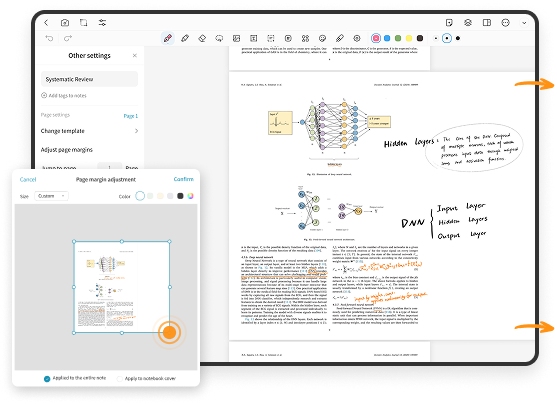Image resolution: width=557 pixels, height=404 pixels.
Task: Click the Systematic Review title field
Action: 90,79
